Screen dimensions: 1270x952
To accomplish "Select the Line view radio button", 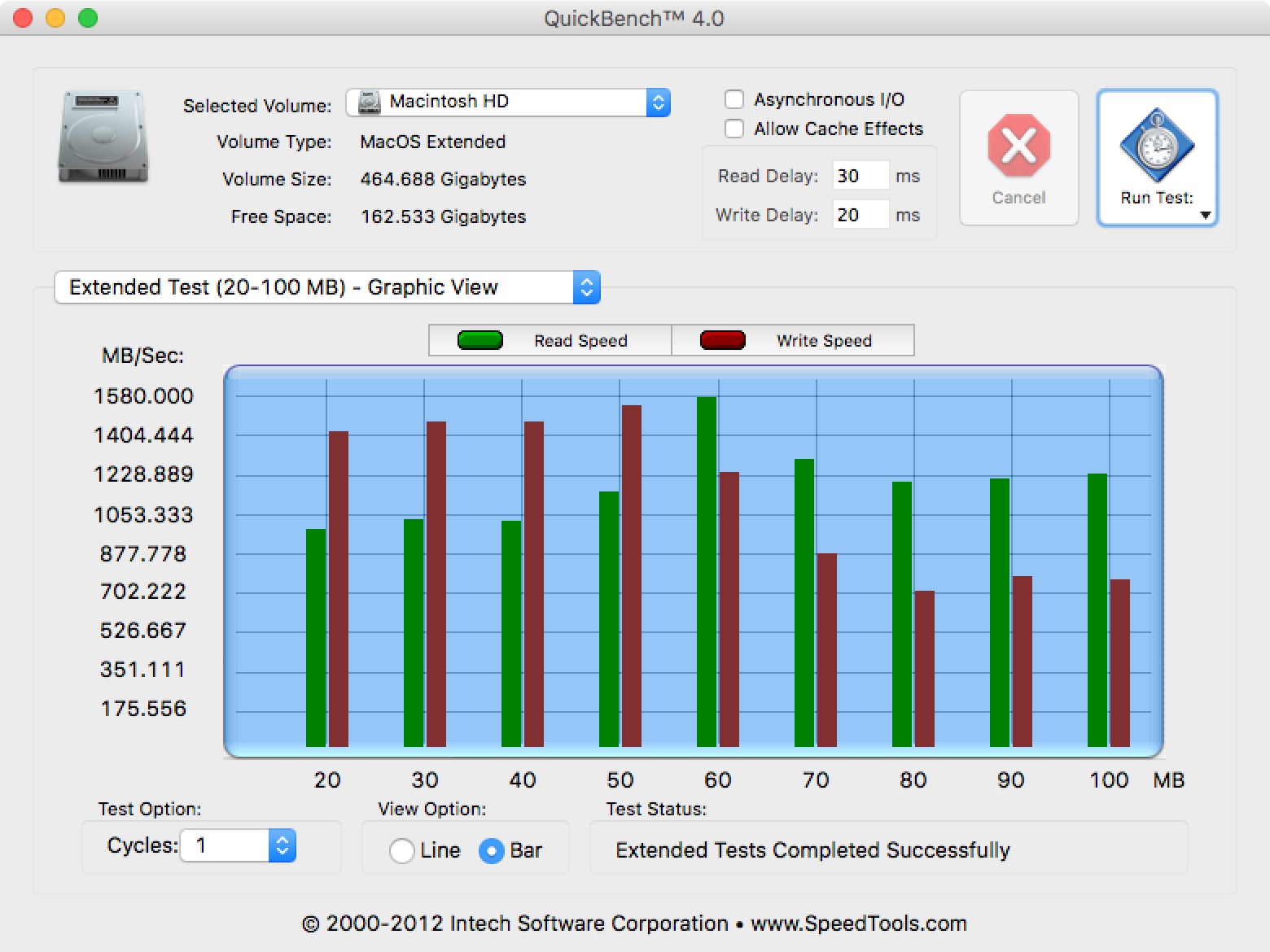I will [x=401, y=851].
